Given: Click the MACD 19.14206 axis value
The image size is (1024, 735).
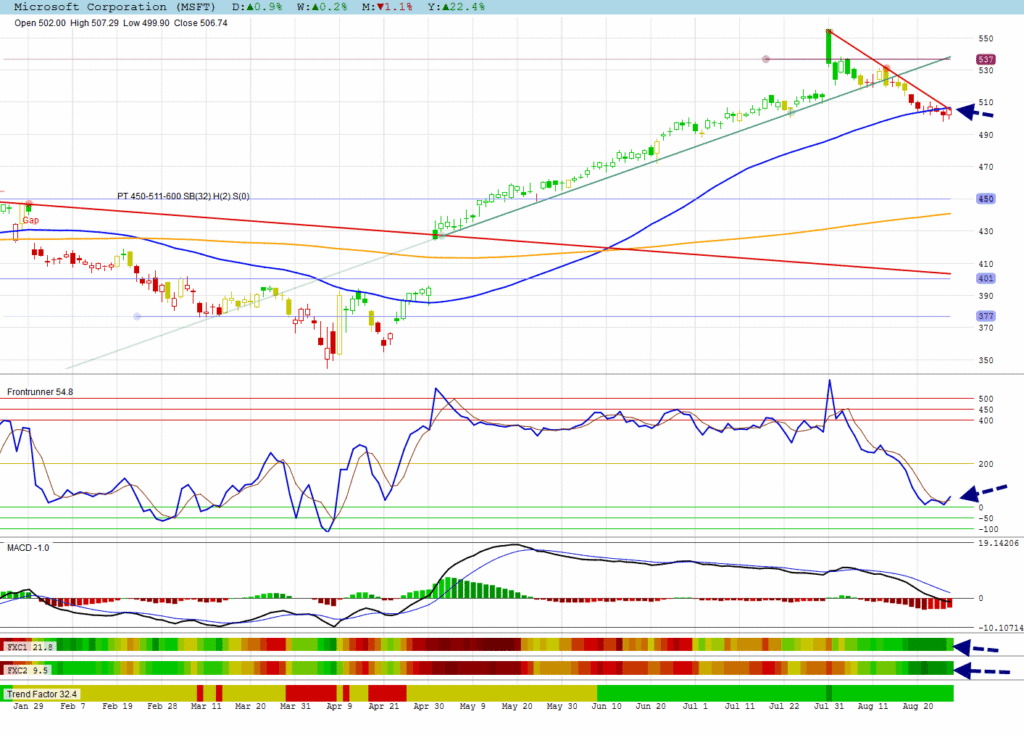Looking at the screenshot, I should 999,543.
